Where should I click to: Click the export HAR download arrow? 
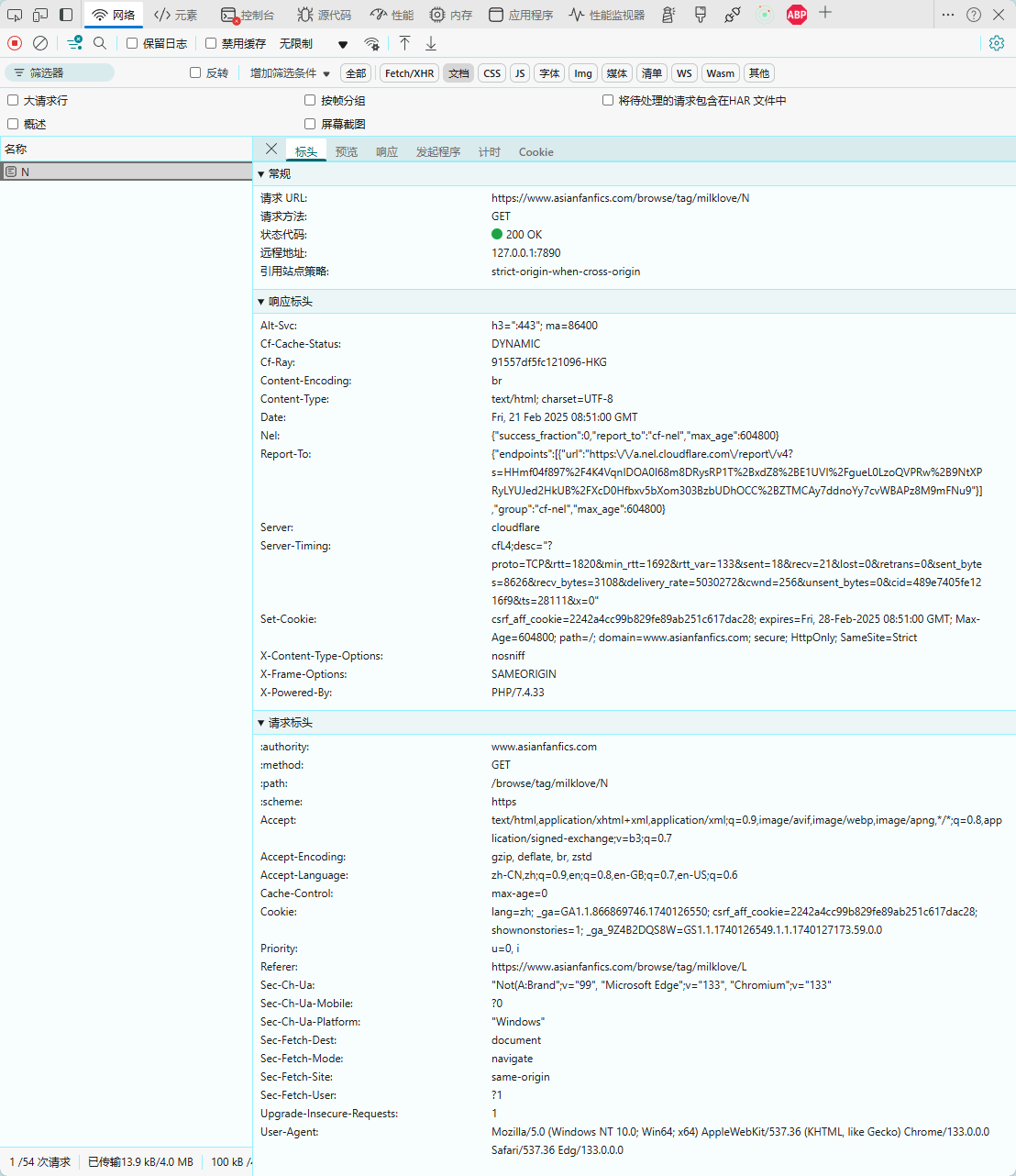tap(431, 43)
